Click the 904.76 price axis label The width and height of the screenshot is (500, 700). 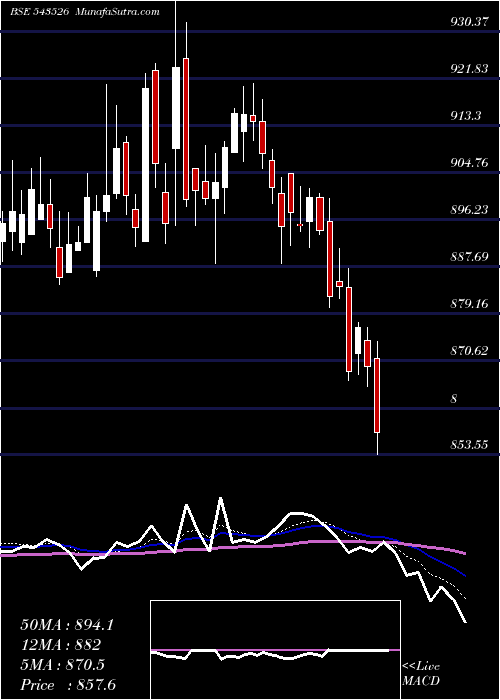click(469, 162)
